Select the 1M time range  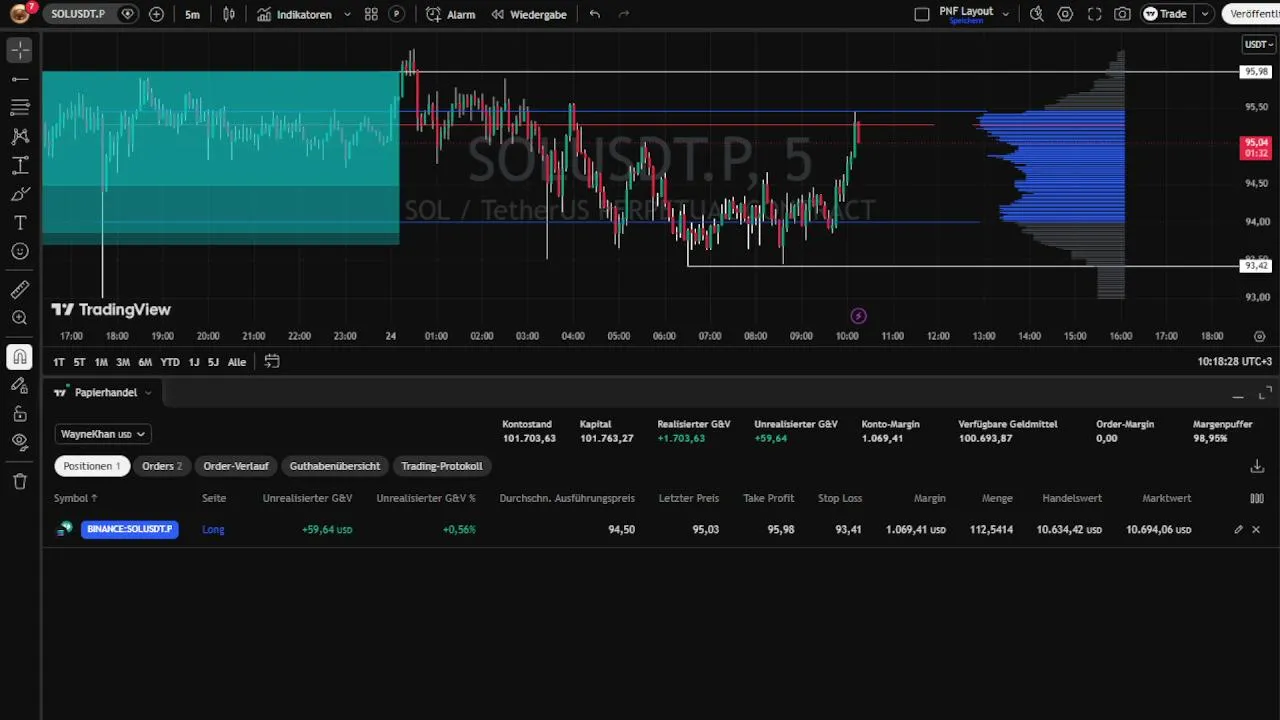click(101, 362)
